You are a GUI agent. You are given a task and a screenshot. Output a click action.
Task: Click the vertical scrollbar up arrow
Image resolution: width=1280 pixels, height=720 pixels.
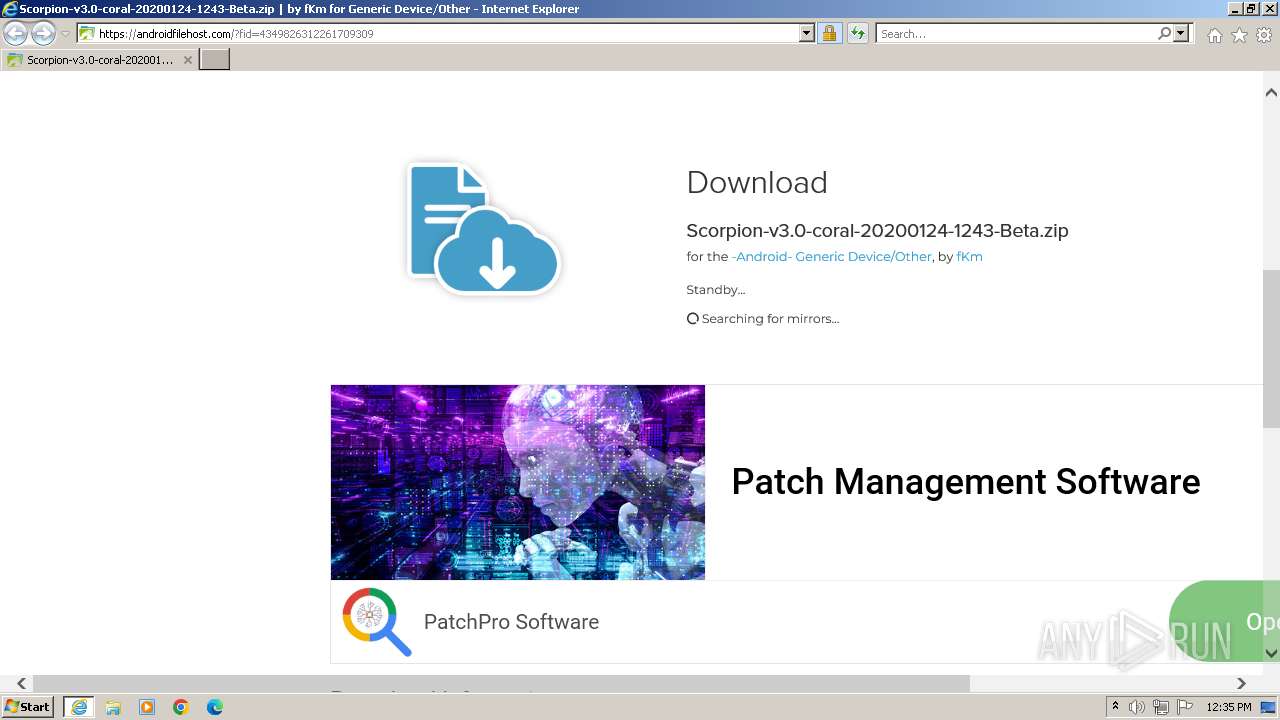pyautogui.click(x=1271, y=93)
